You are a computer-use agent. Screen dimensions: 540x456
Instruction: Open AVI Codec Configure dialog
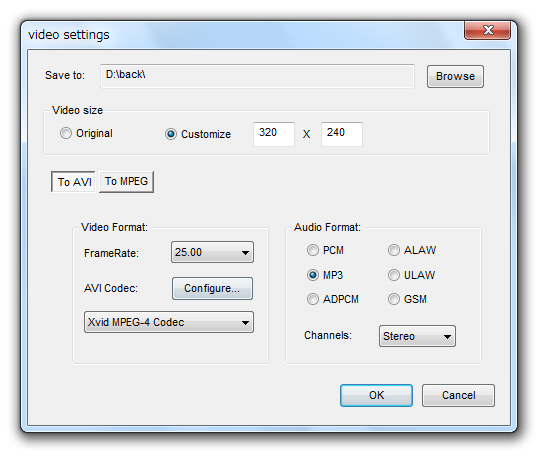coord(212,288)
